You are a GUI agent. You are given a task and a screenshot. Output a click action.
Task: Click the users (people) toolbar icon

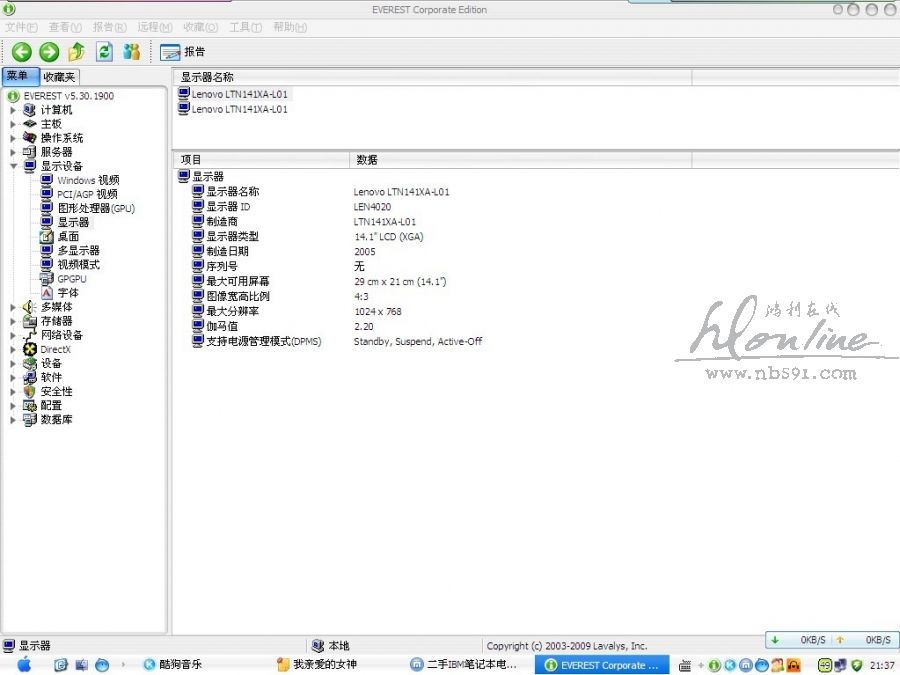[x=132, y=52]
